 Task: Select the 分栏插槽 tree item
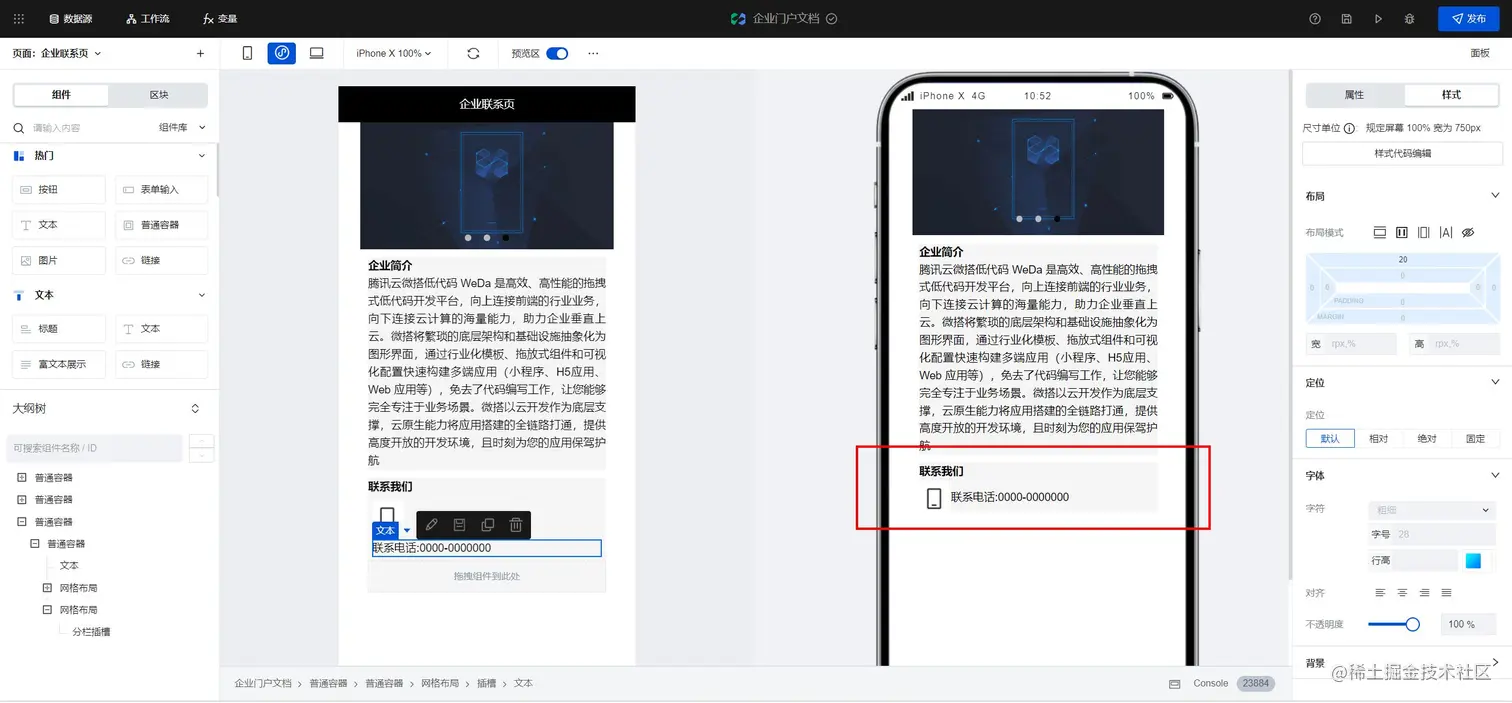(x=91, y=632)
